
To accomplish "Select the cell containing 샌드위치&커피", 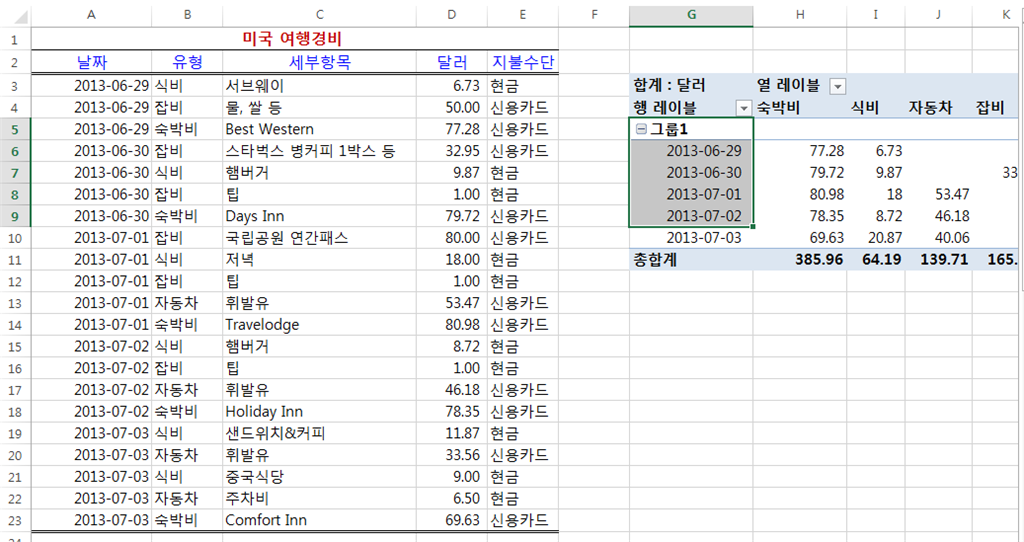I will pyautogui.click(x=319, y=434).
